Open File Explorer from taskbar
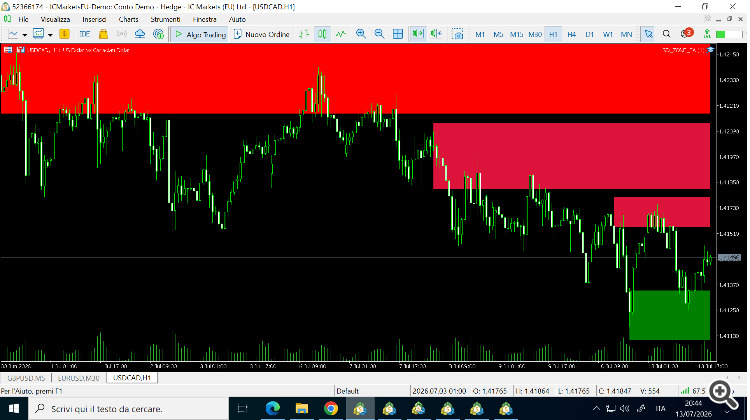750x420 pixels. [301, 409]
